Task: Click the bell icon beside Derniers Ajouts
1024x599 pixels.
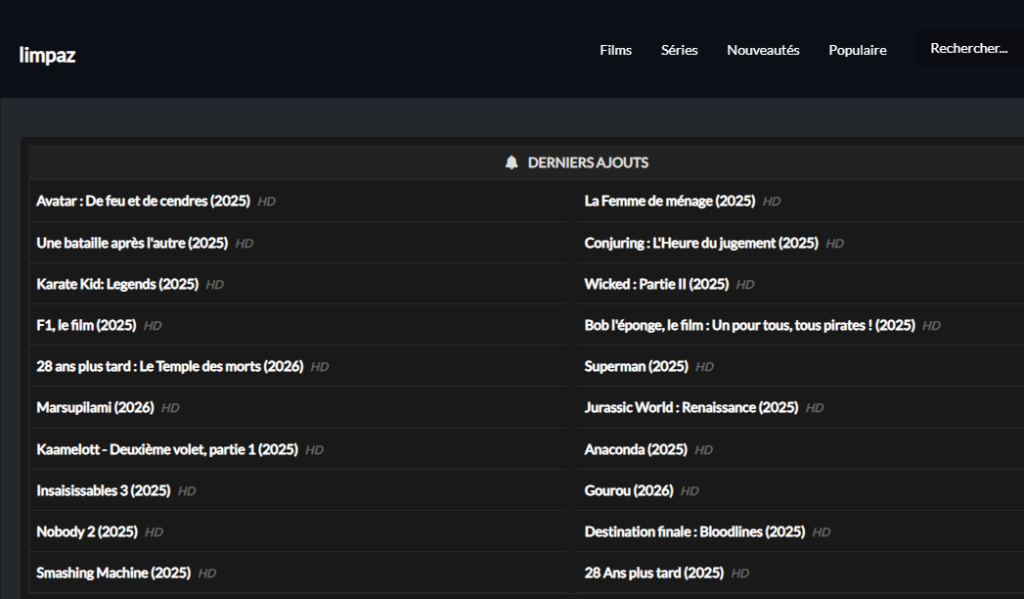Action: [x=512, y=163]
